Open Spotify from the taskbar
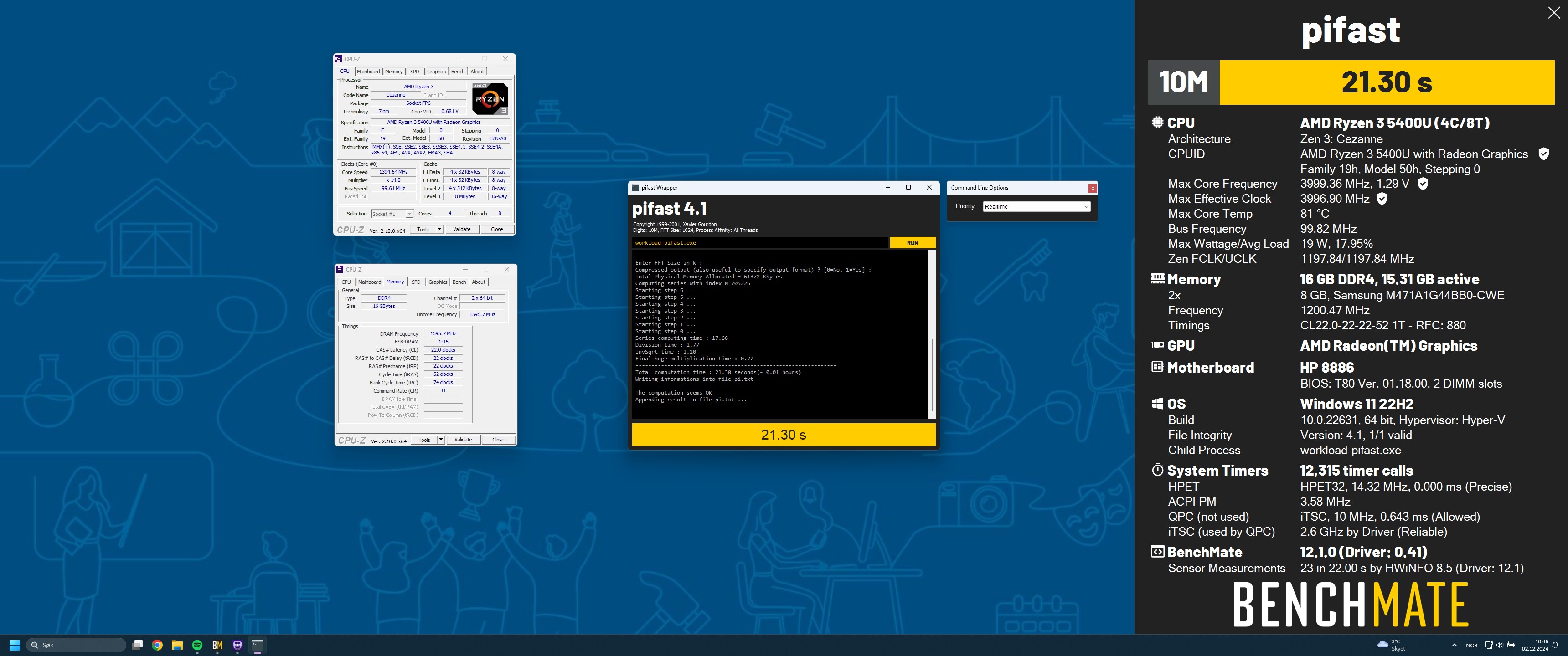The image size is (1568, 656). coord(197,645)
